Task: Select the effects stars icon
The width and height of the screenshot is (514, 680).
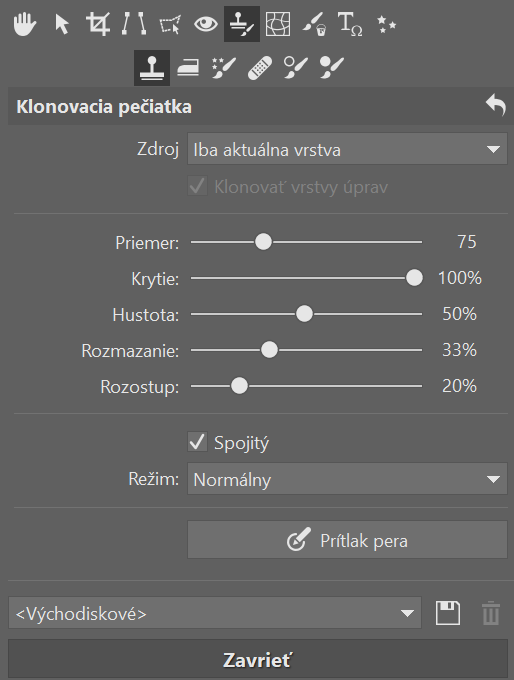Action: pyautogui.click(x=386, y=24)
